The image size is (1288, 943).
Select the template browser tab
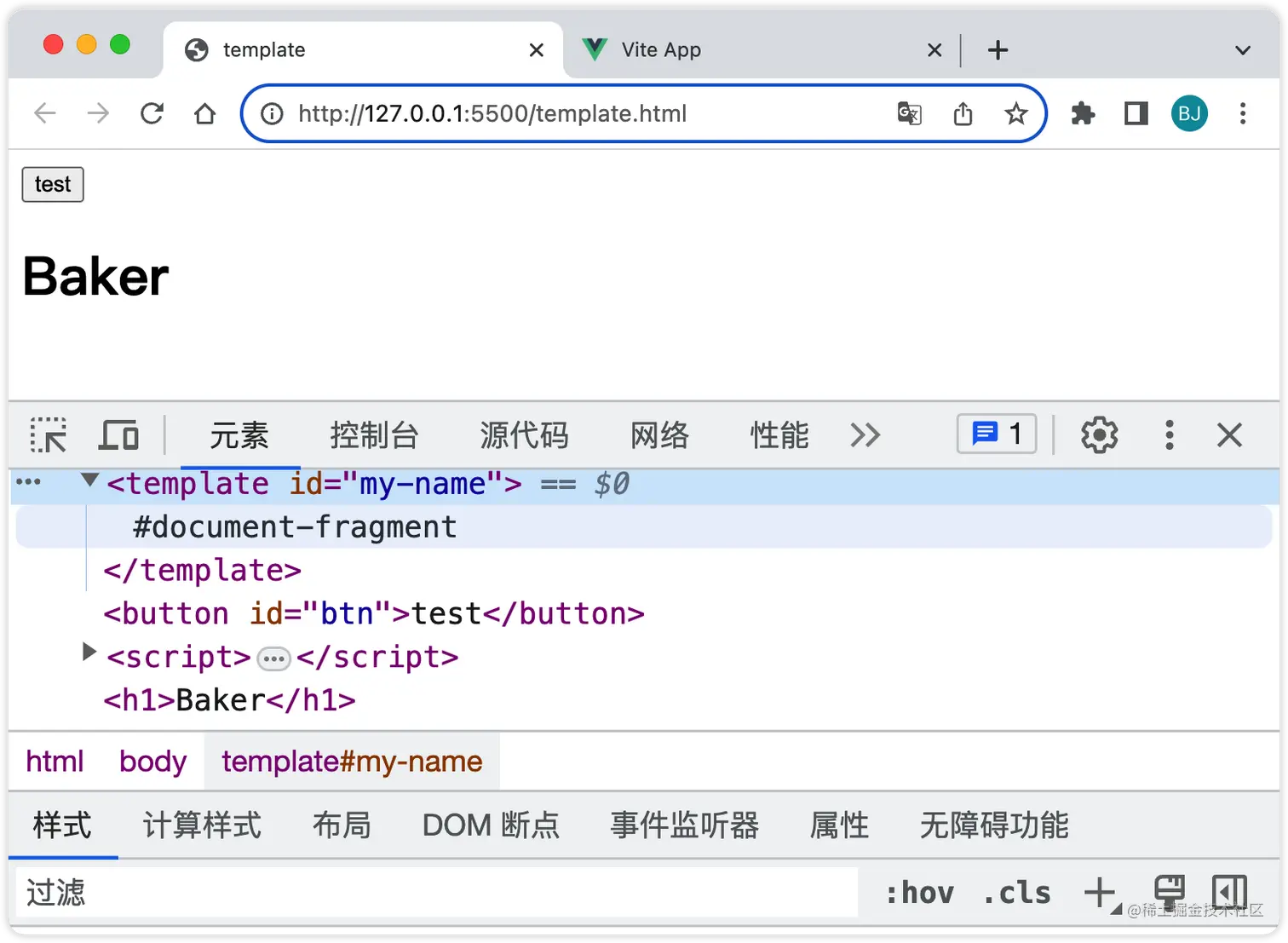[362, 50]
